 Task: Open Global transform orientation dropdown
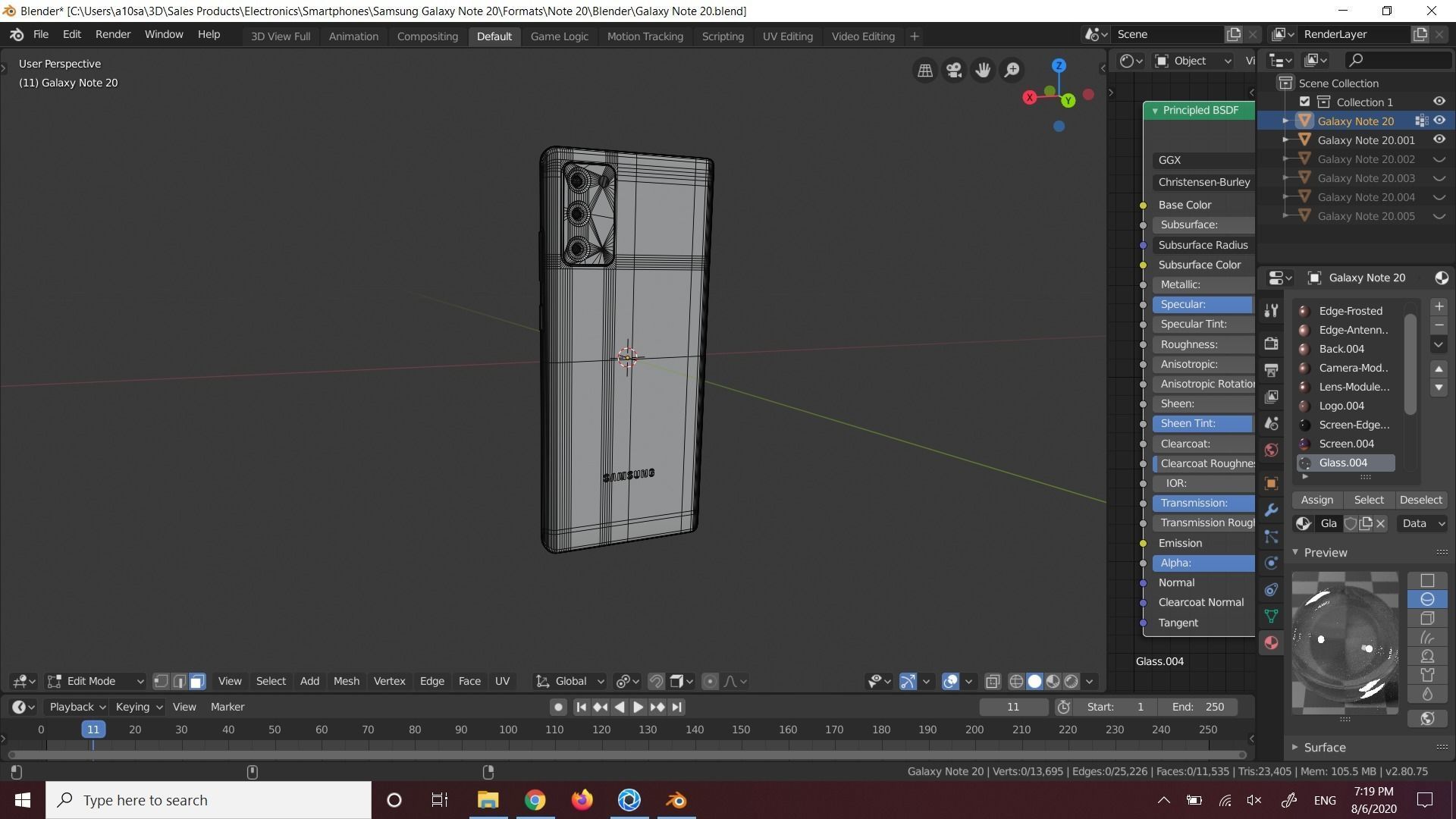pyautogui.click(x=570, y=681)
